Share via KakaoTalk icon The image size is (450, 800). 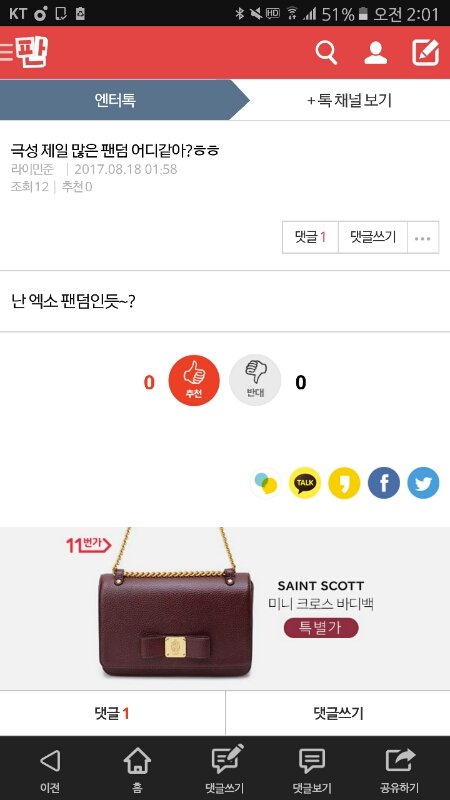[x=305, y=483]
